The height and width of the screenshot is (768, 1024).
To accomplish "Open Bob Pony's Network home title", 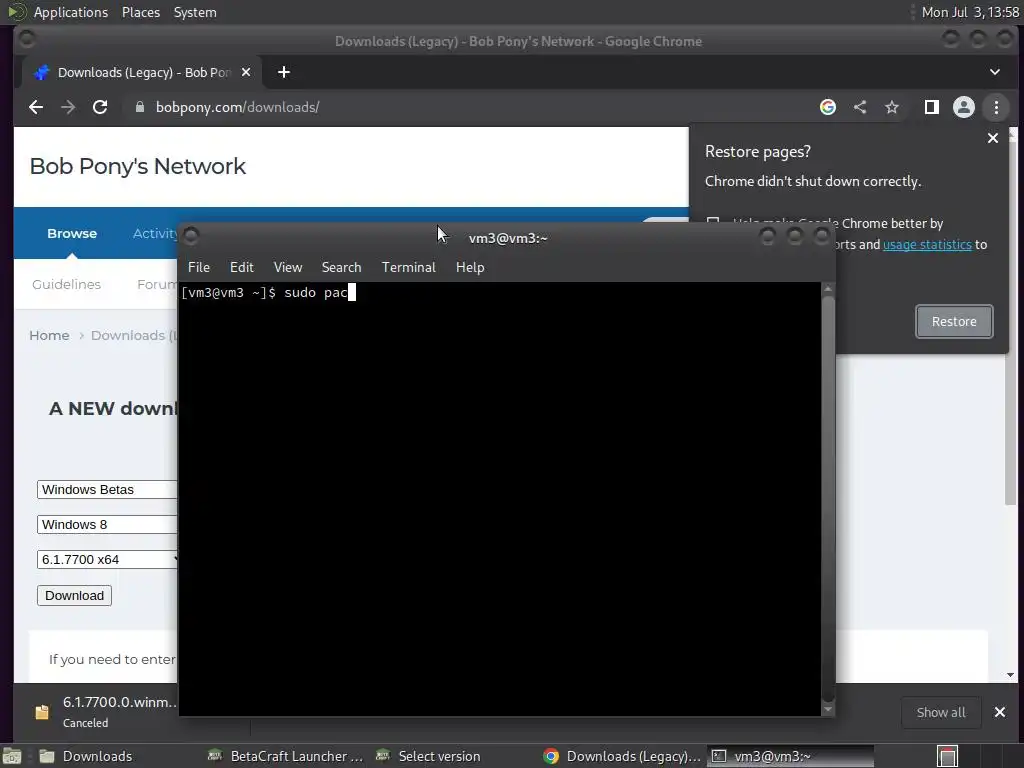I will click(138, 166).
